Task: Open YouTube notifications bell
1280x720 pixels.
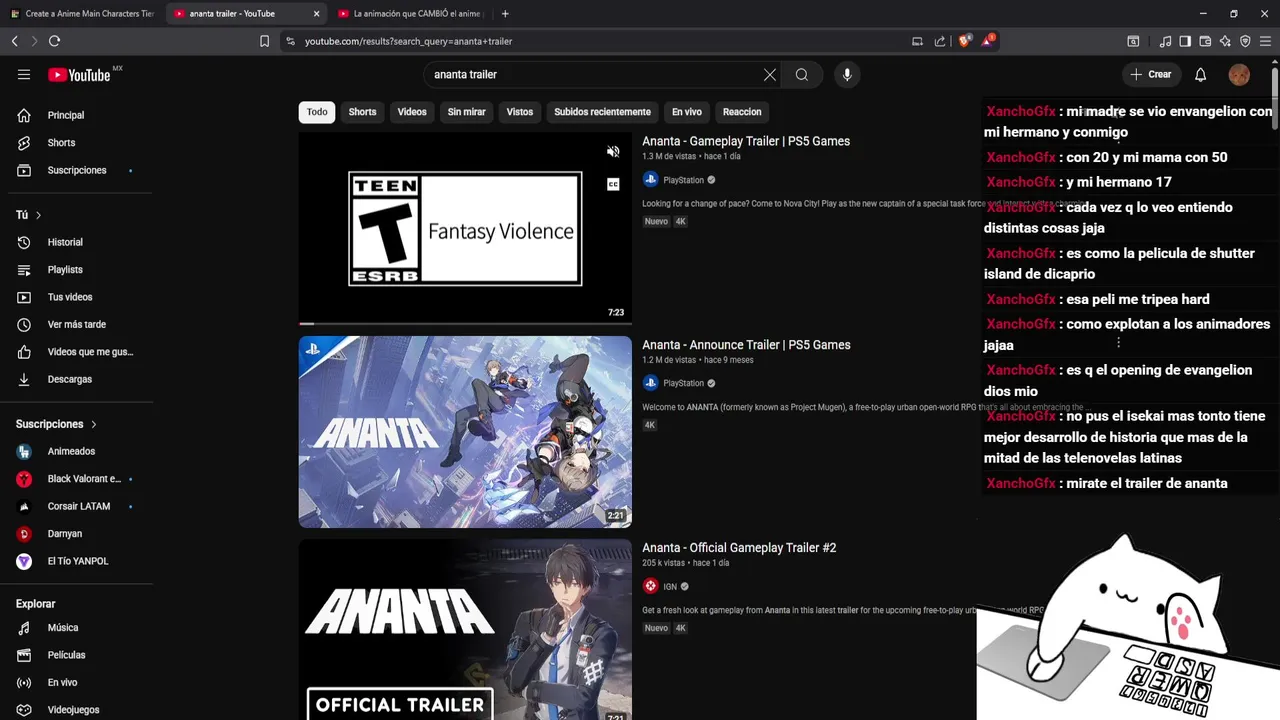Action: 1201,75
